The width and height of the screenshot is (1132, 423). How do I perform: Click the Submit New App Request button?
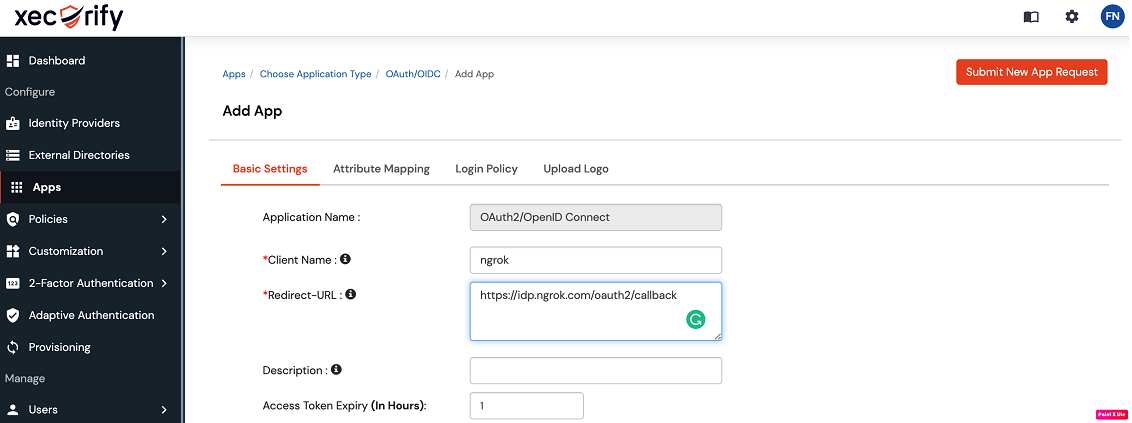[1032, 72]
